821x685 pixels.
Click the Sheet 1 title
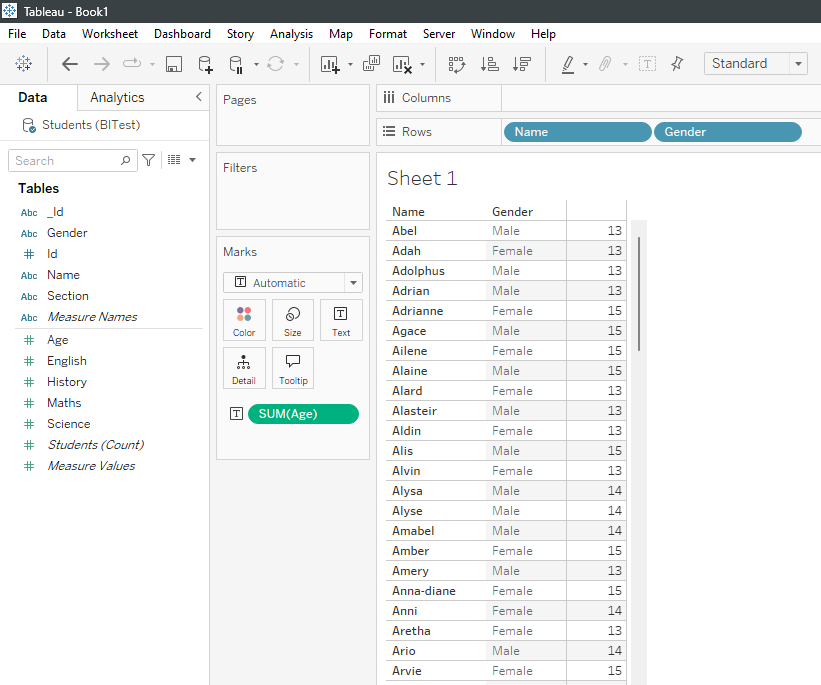423,179
